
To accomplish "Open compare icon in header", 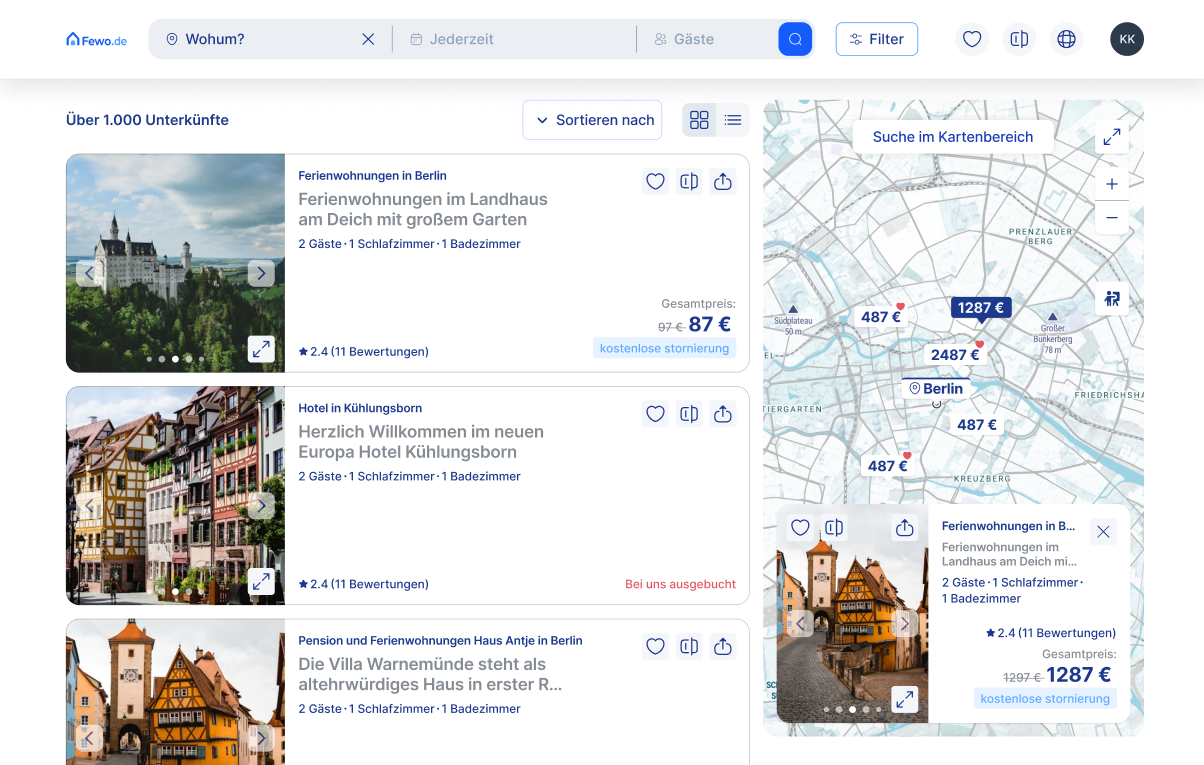I will click(x=1019, y=39).
